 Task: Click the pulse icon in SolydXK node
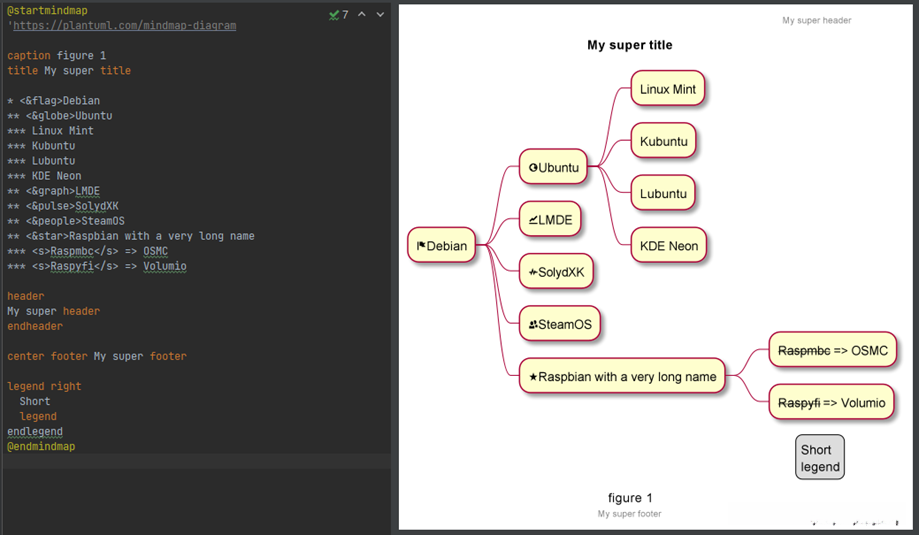(x=534, y=272)
